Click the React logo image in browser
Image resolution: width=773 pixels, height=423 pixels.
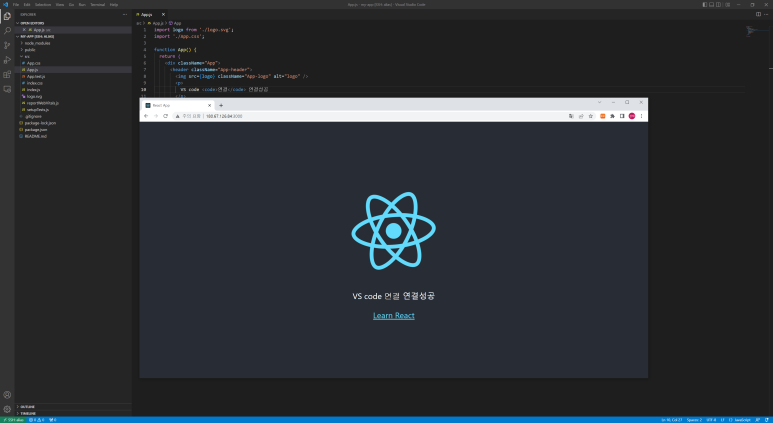[393, 231]
